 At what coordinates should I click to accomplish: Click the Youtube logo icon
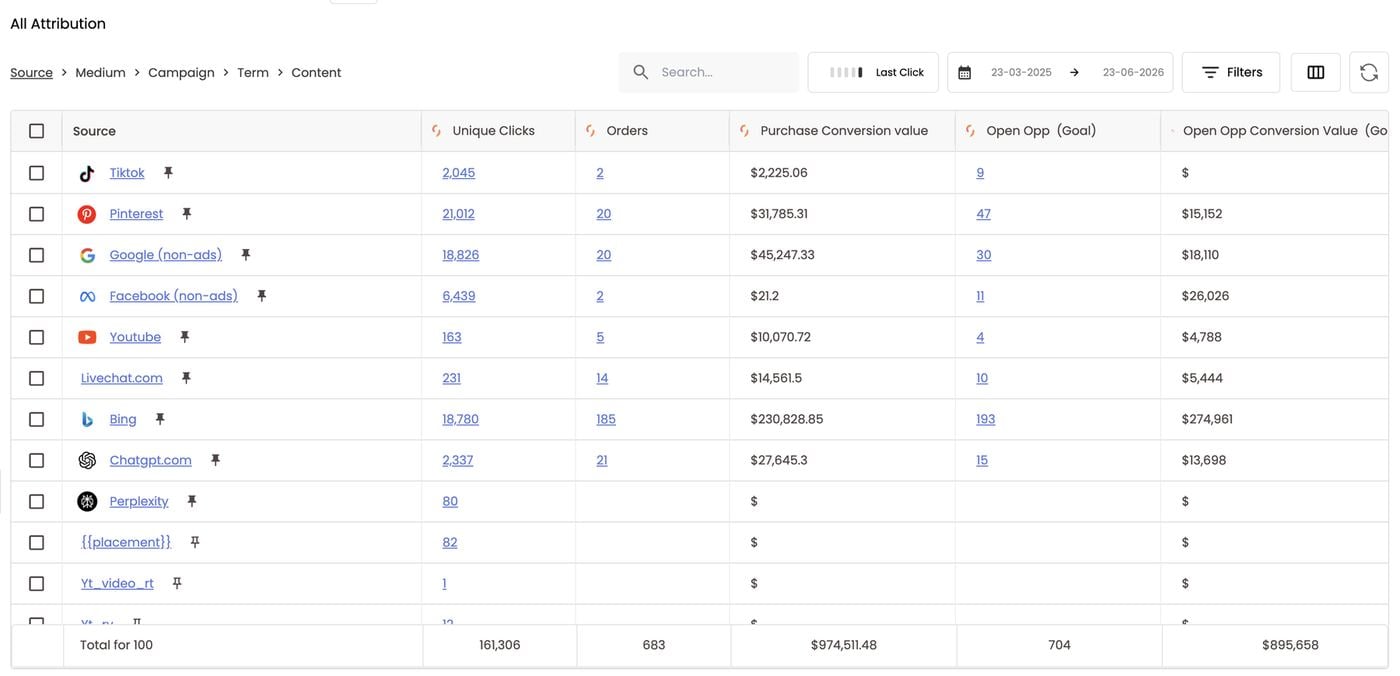coord(87,337)
